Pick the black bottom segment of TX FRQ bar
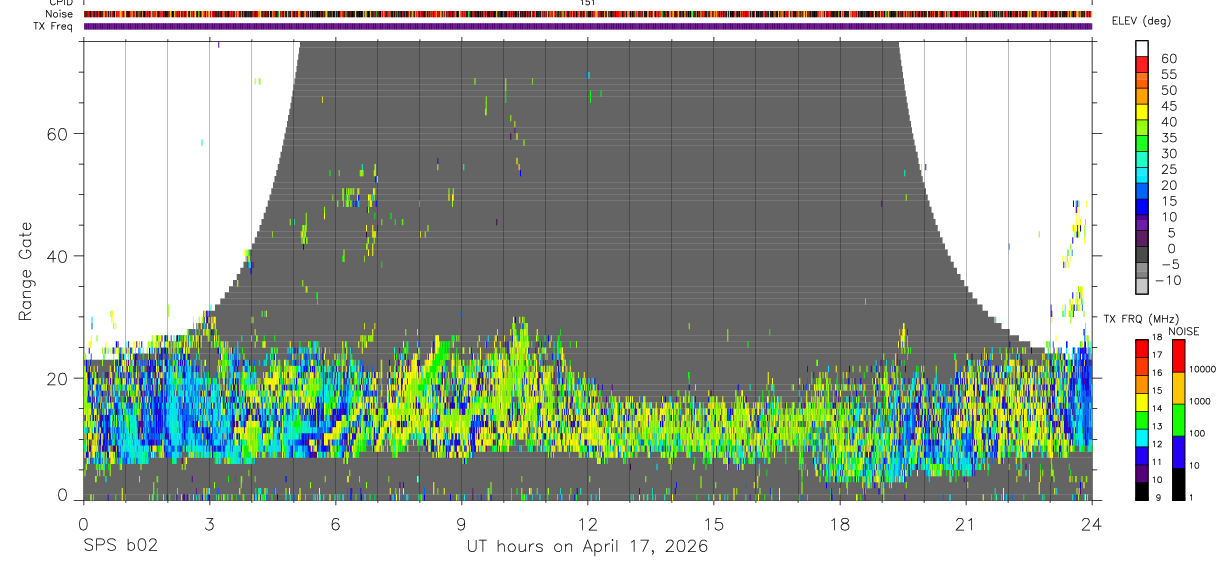The height and width of the screenshot is (567, 1228). (x=1141, y=491)
